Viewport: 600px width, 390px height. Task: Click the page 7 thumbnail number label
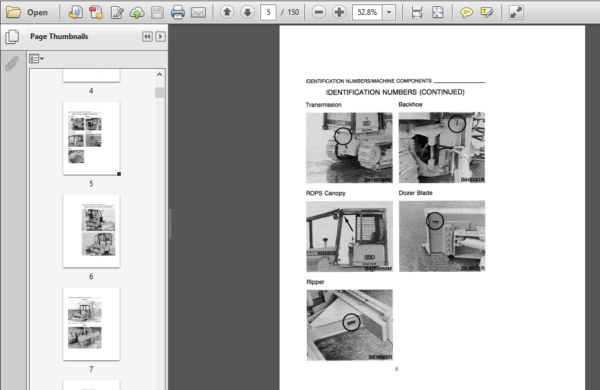click(x=91, y=369)
